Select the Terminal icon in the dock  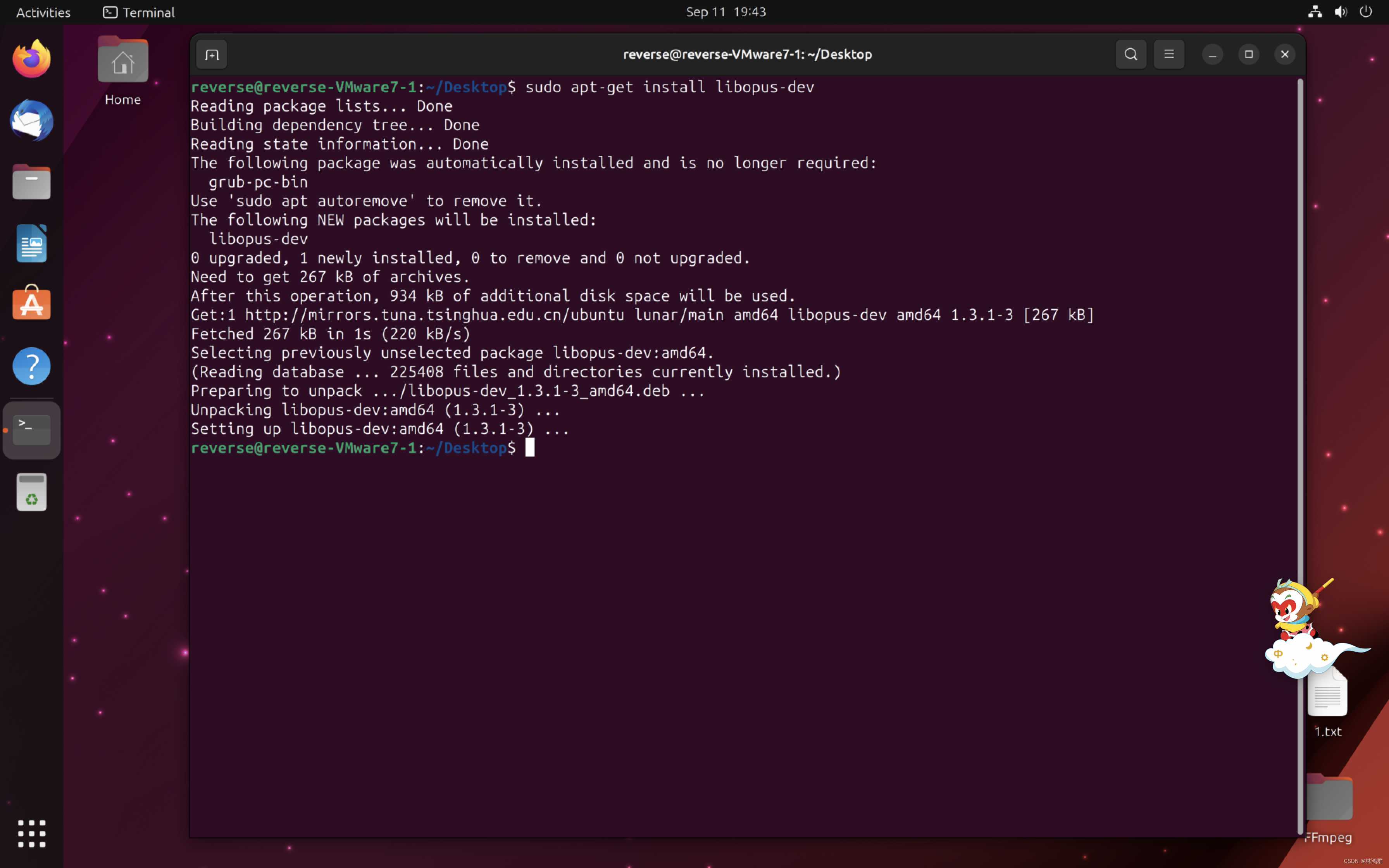pyautogui.click(x=31, y=430)
